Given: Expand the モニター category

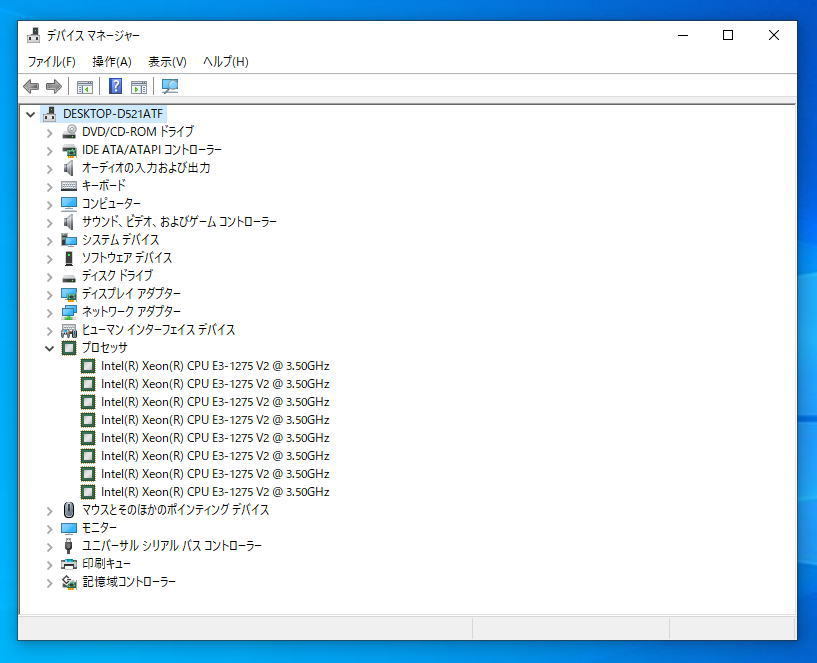Looking at the screenshot, I should click(x=49, y=529).
